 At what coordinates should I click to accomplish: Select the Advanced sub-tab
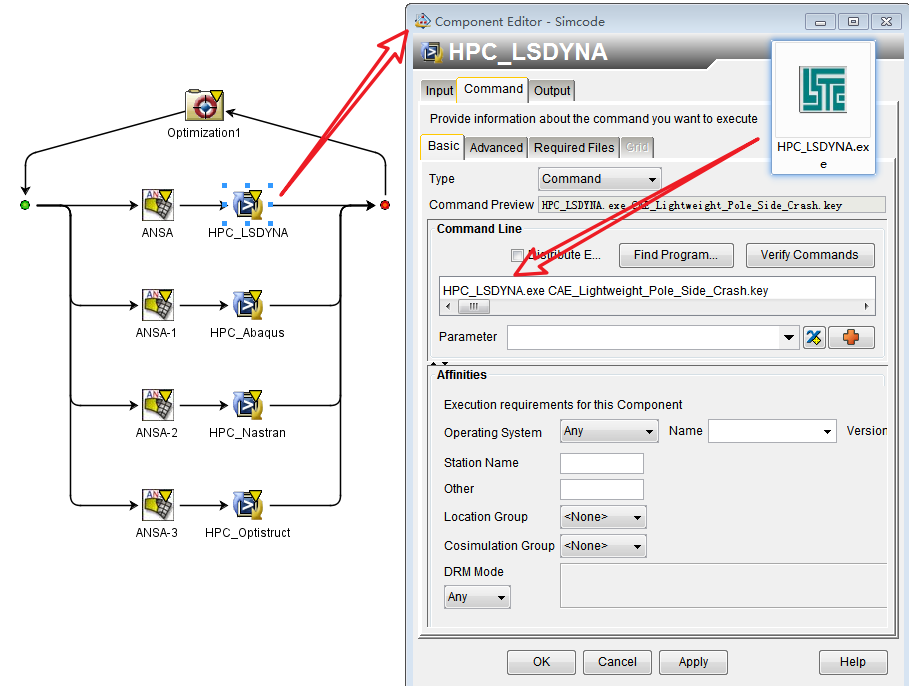[x=496, y=148]
